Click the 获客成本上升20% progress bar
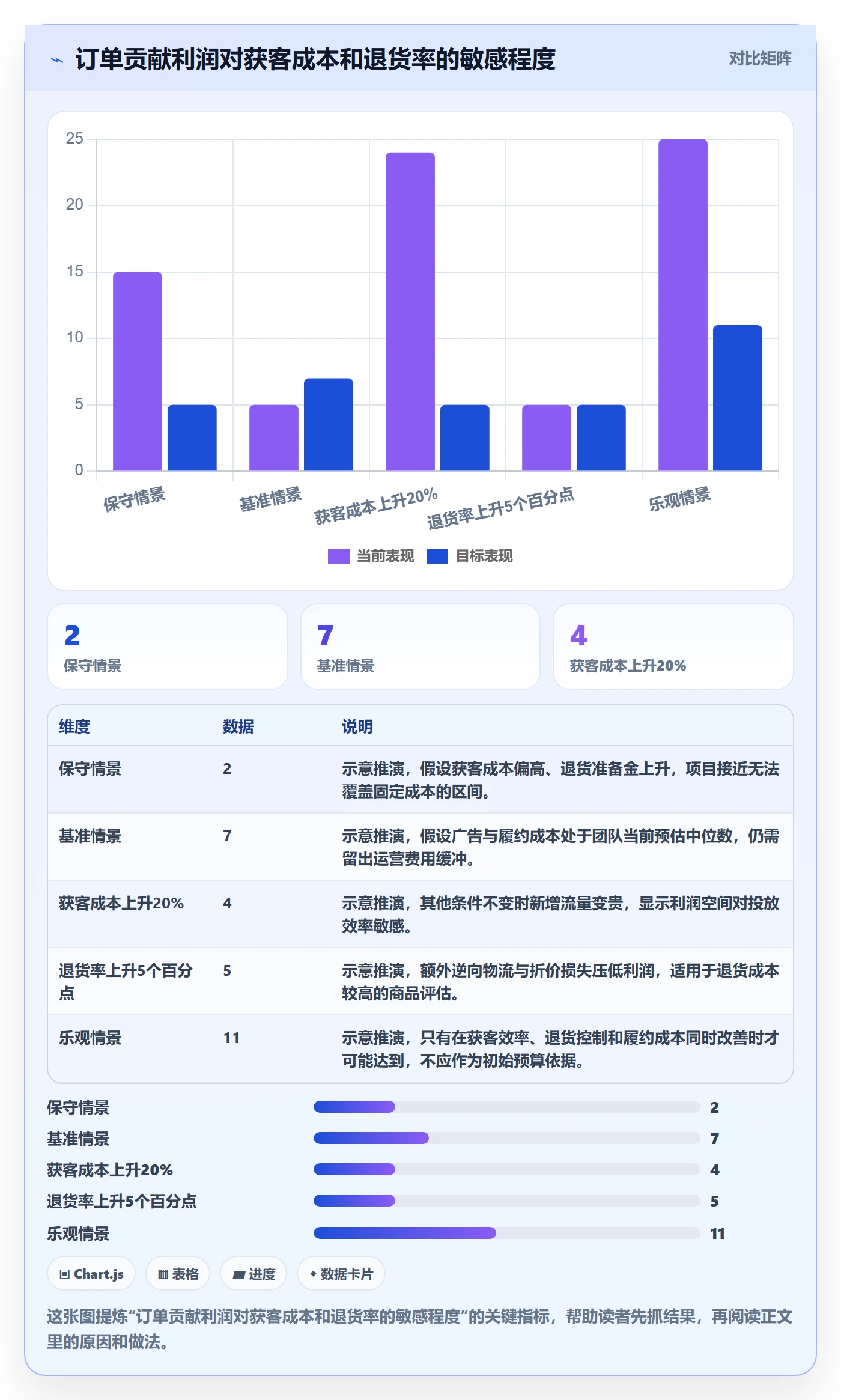841x1400 pixels. [x=507, y=1169]
